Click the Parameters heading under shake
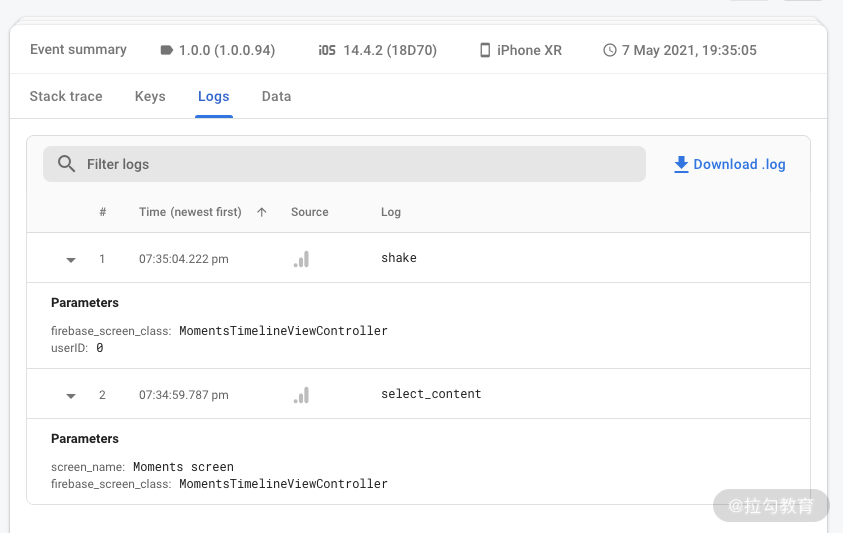 point(85,303)
